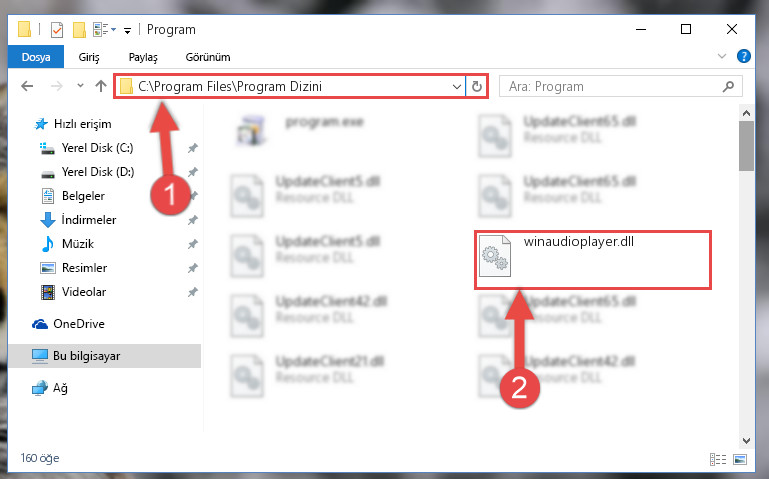This screenshot has height=479, width=769.
Task: Select the winaudioplayer.dll file
Action: pos(592,260)
